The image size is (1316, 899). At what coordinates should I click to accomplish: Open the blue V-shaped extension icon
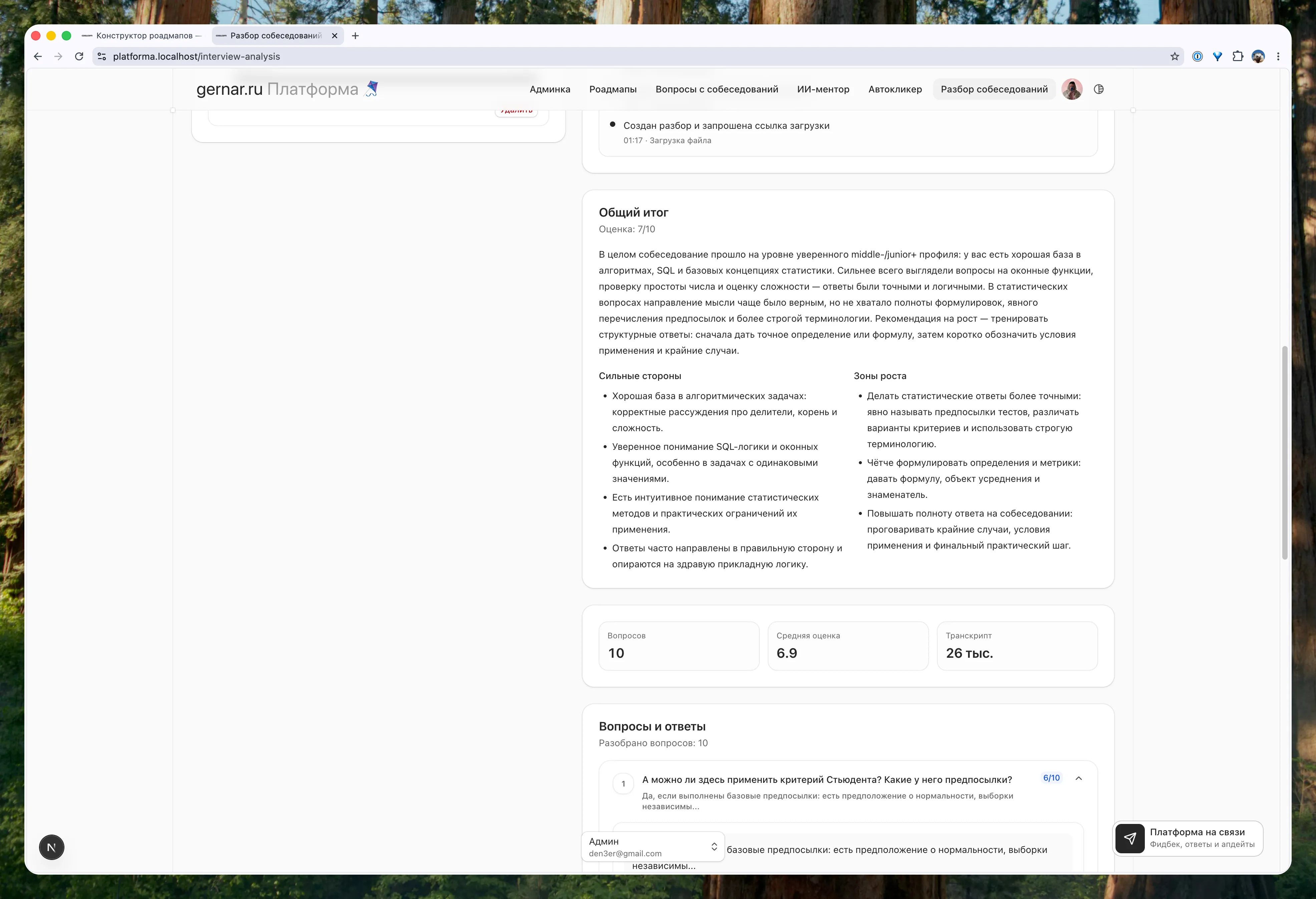[1218, 57]
